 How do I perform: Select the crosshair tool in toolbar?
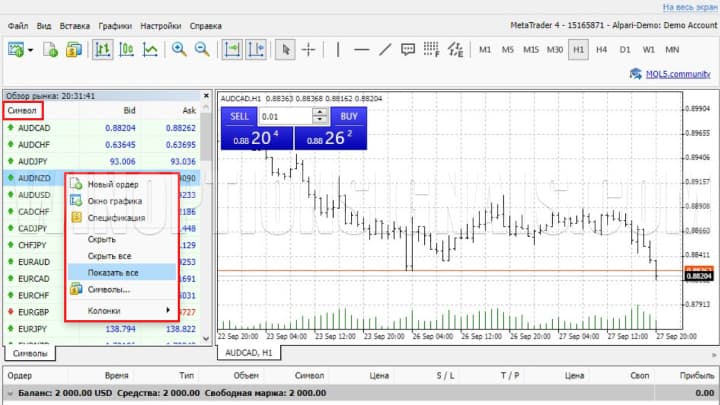[x=309, y=49]
